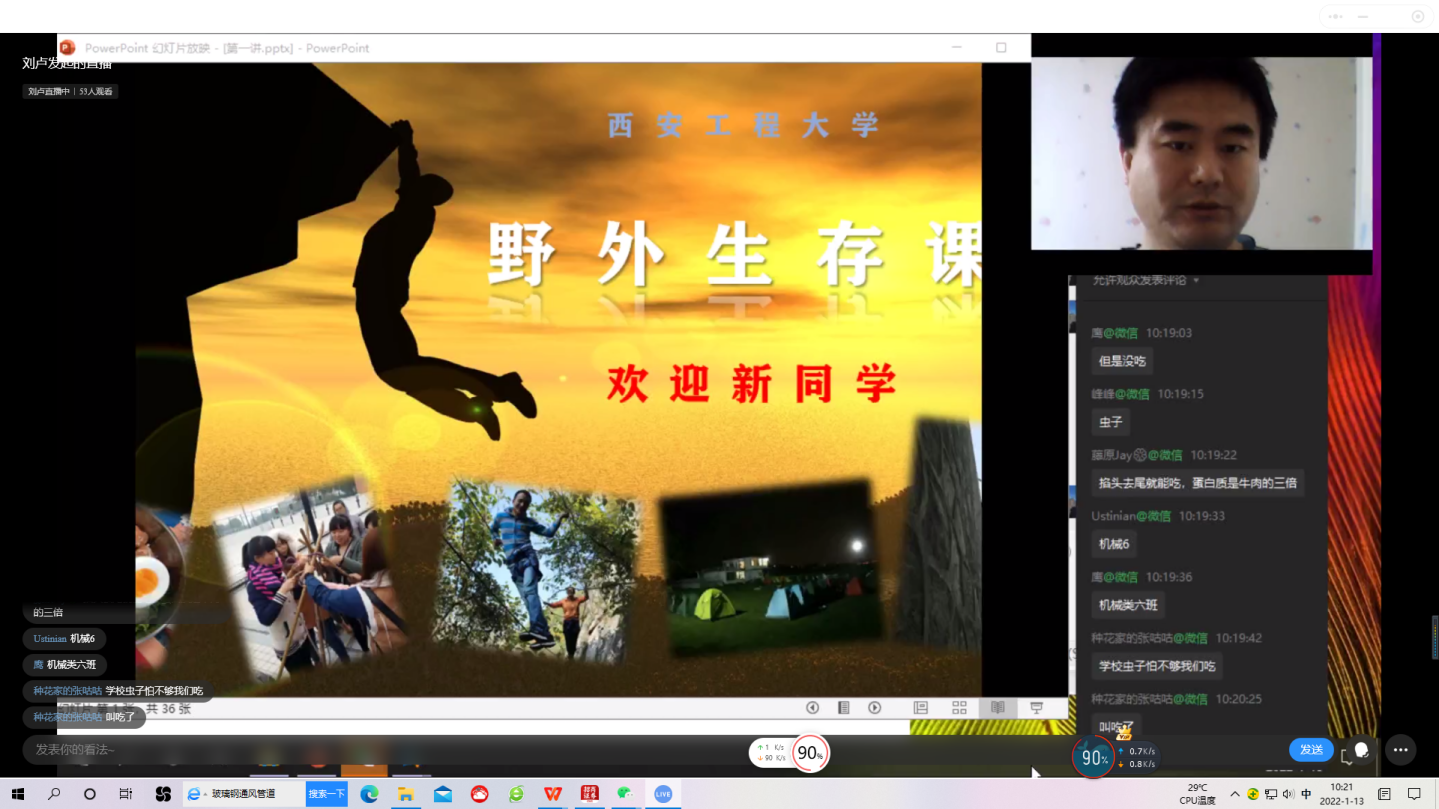The image size is (1439, 809).
Task: Open Cortana circle on taskbar
Action: tap(90, 794)
